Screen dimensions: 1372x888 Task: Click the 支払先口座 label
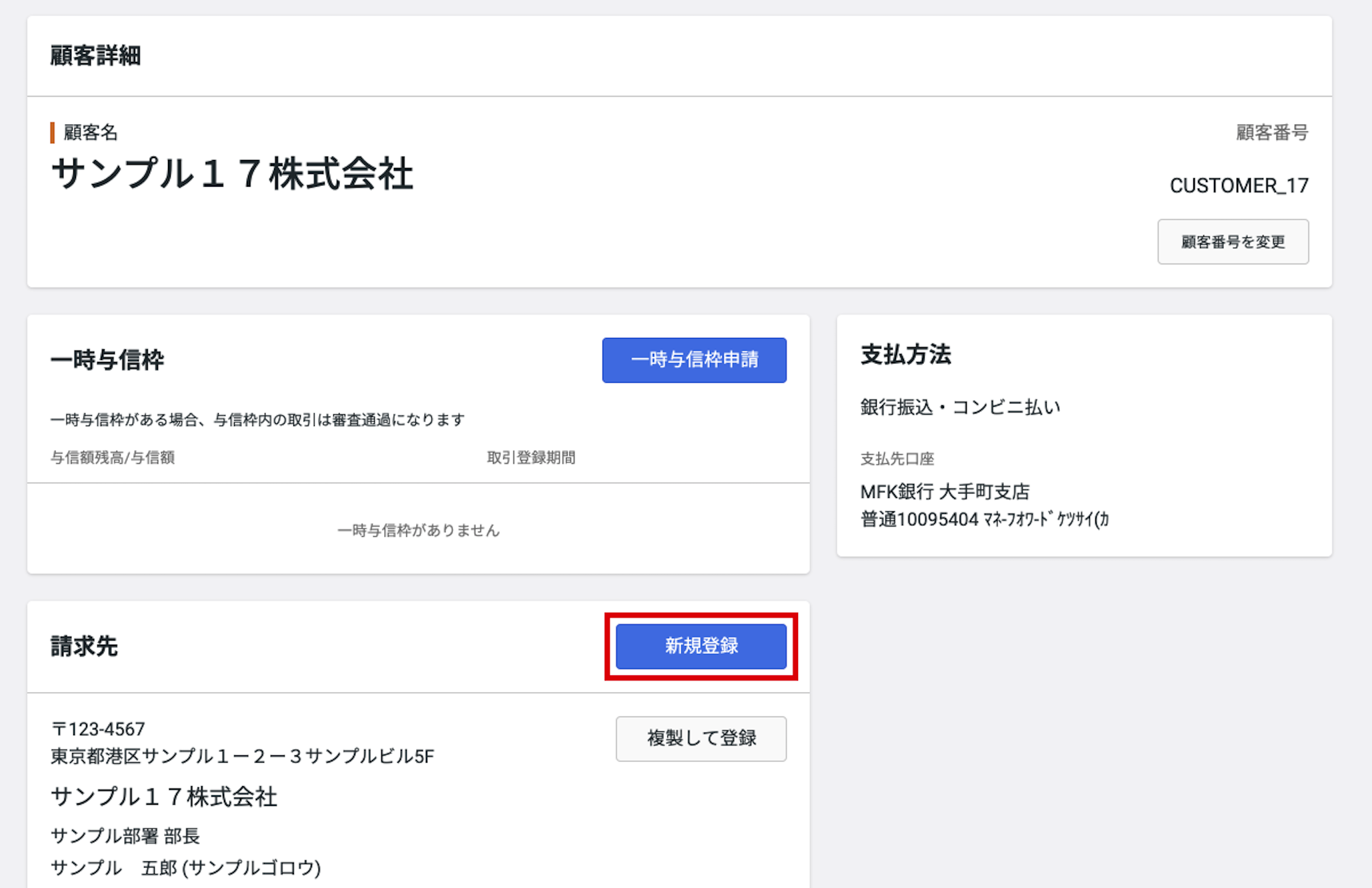pos(897,459)
